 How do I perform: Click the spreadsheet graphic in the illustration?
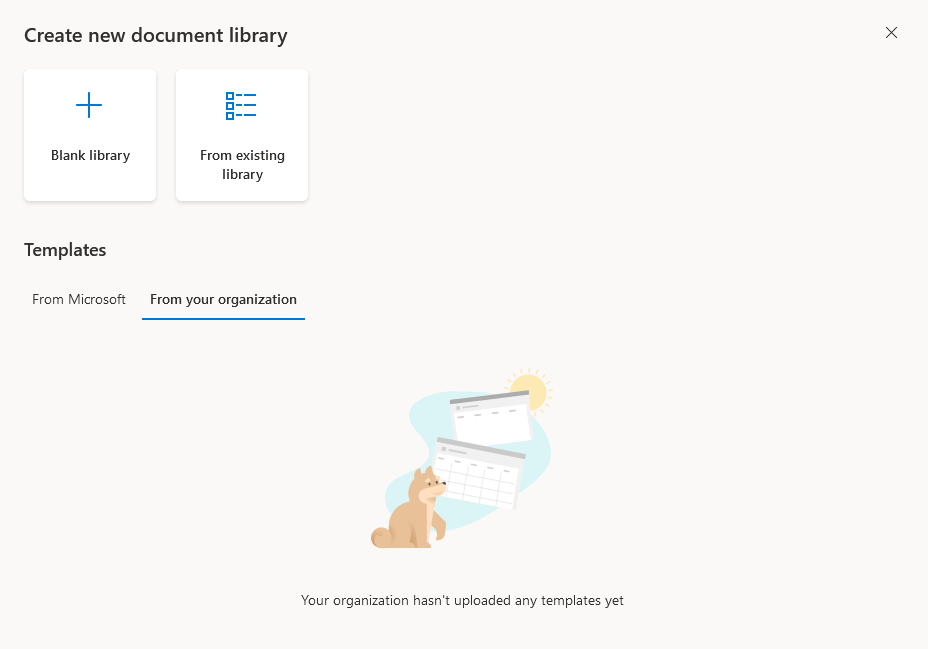tap(478, 478)
